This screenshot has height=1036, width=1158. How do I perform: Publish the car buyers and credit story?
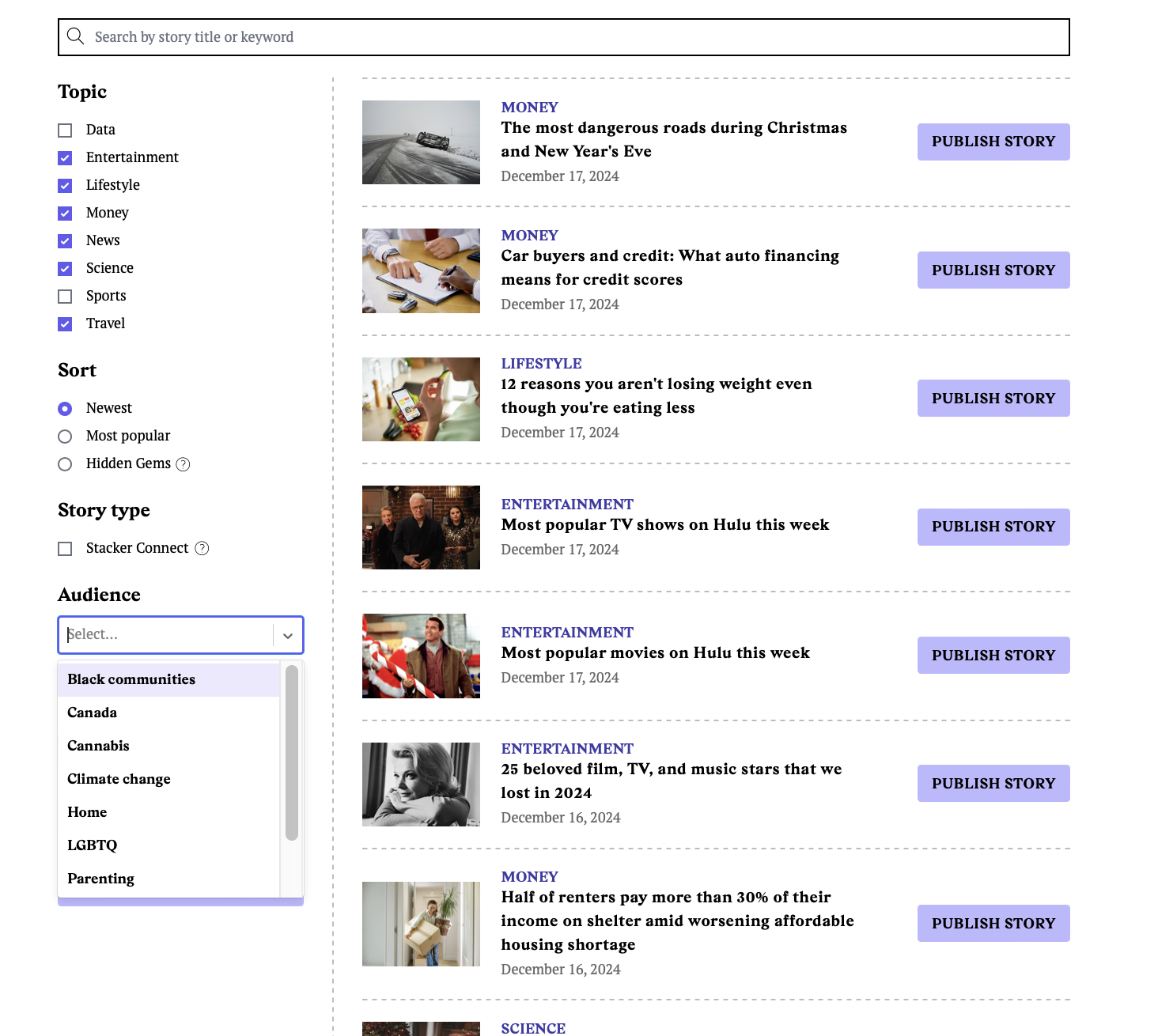993,270
